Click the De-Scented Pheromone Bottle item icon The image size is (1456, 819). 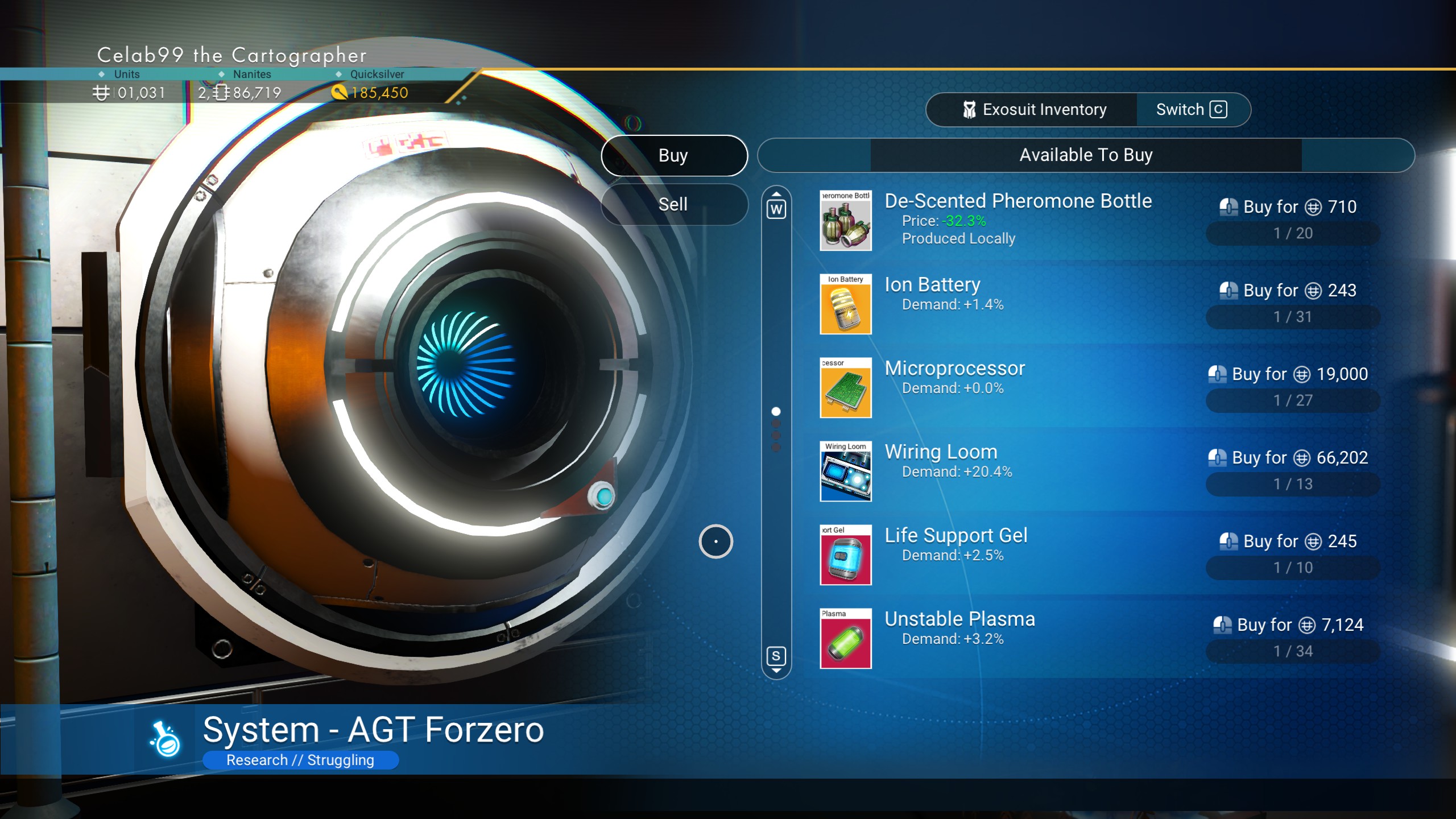point(845,221)
